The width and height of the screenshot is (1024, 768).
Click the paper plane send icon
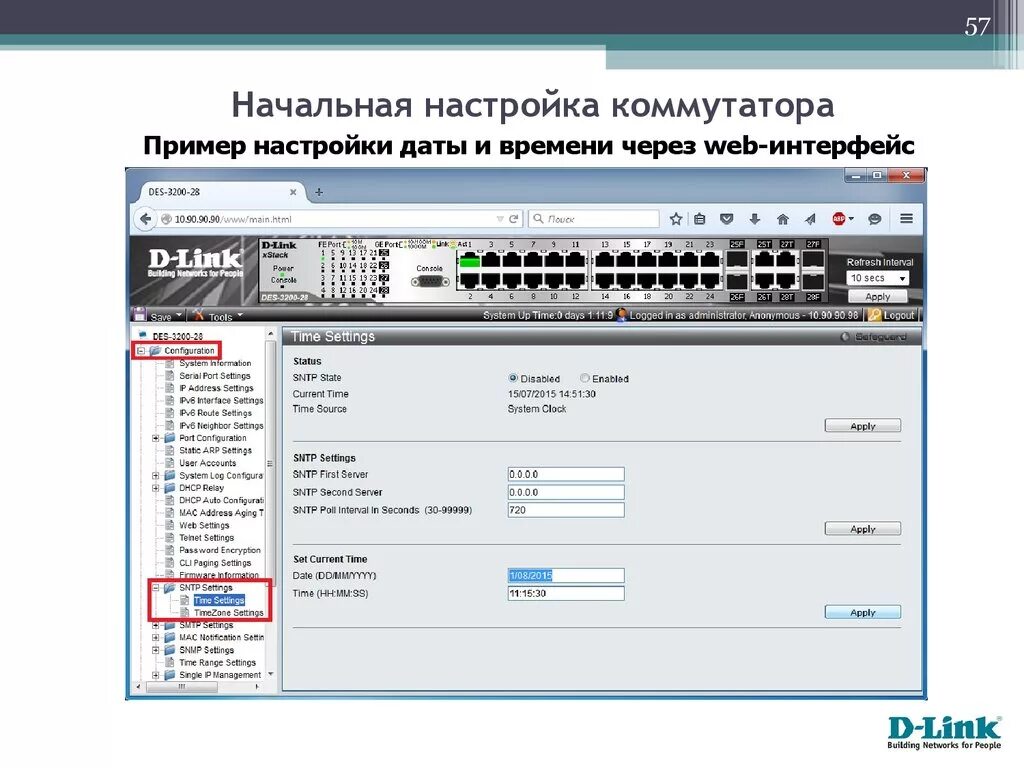coord(810,219)
